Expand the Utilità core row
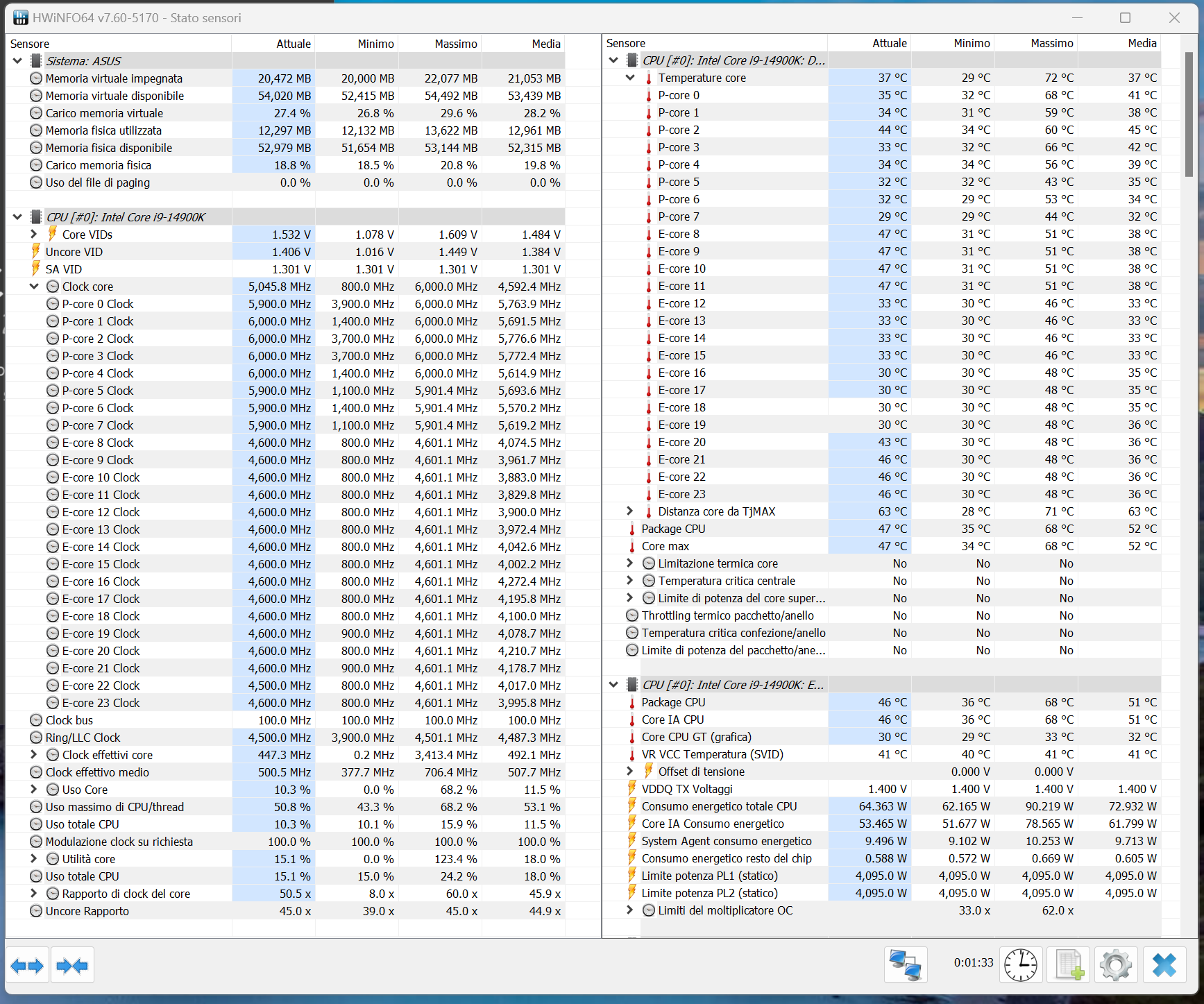The image size is (1204, 1004). (x=34, y=859)
